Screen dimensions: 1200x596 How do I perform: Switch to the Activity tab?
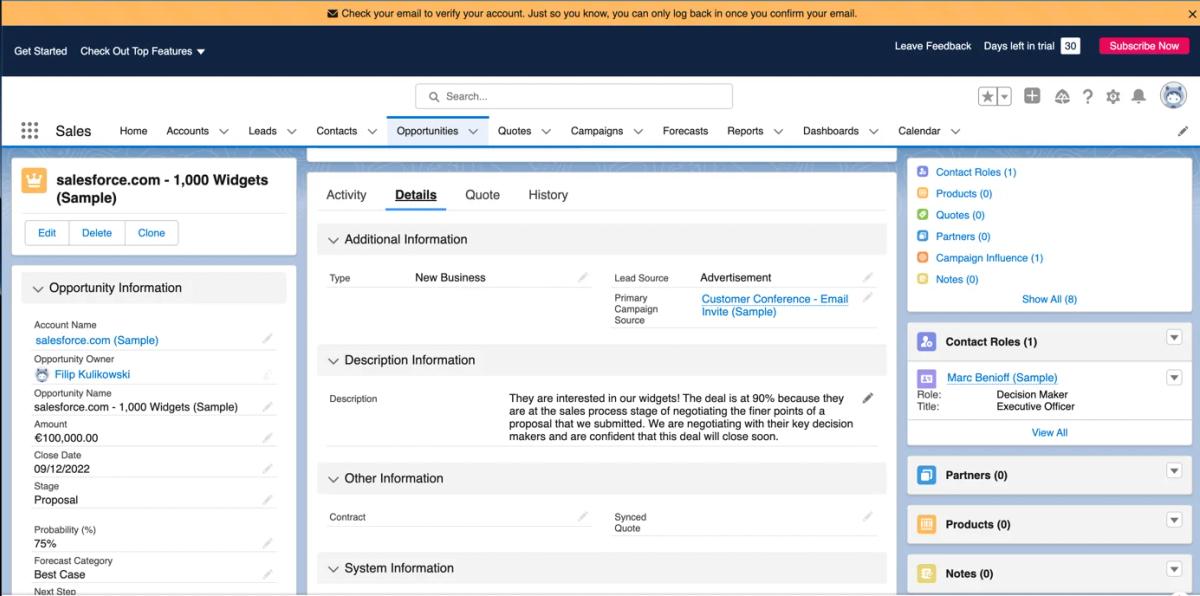(x=346, y=195)
